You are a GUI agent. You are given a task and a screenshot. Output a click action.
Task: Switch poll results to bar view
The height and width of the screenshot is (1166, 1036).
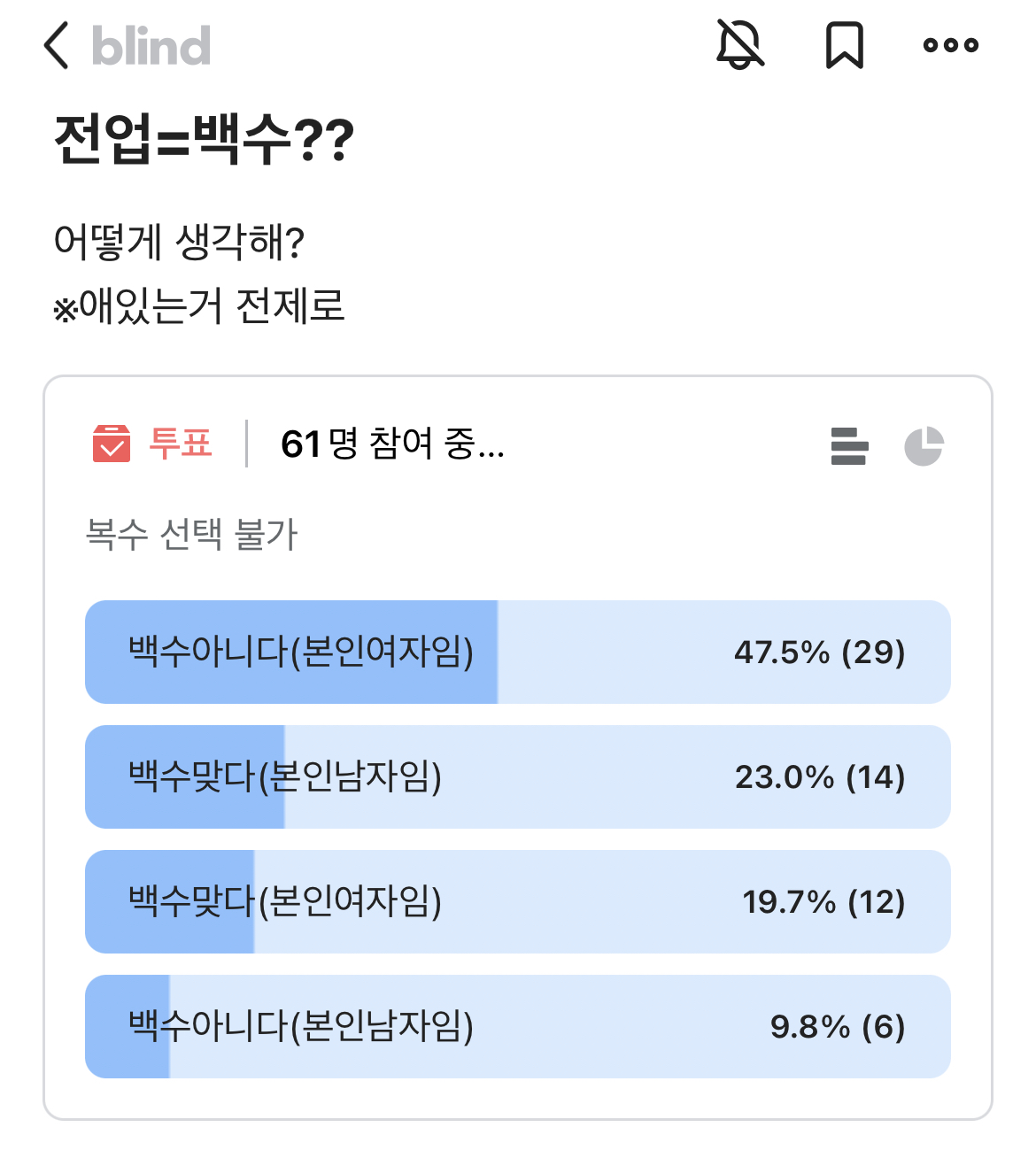pos(849,445)
